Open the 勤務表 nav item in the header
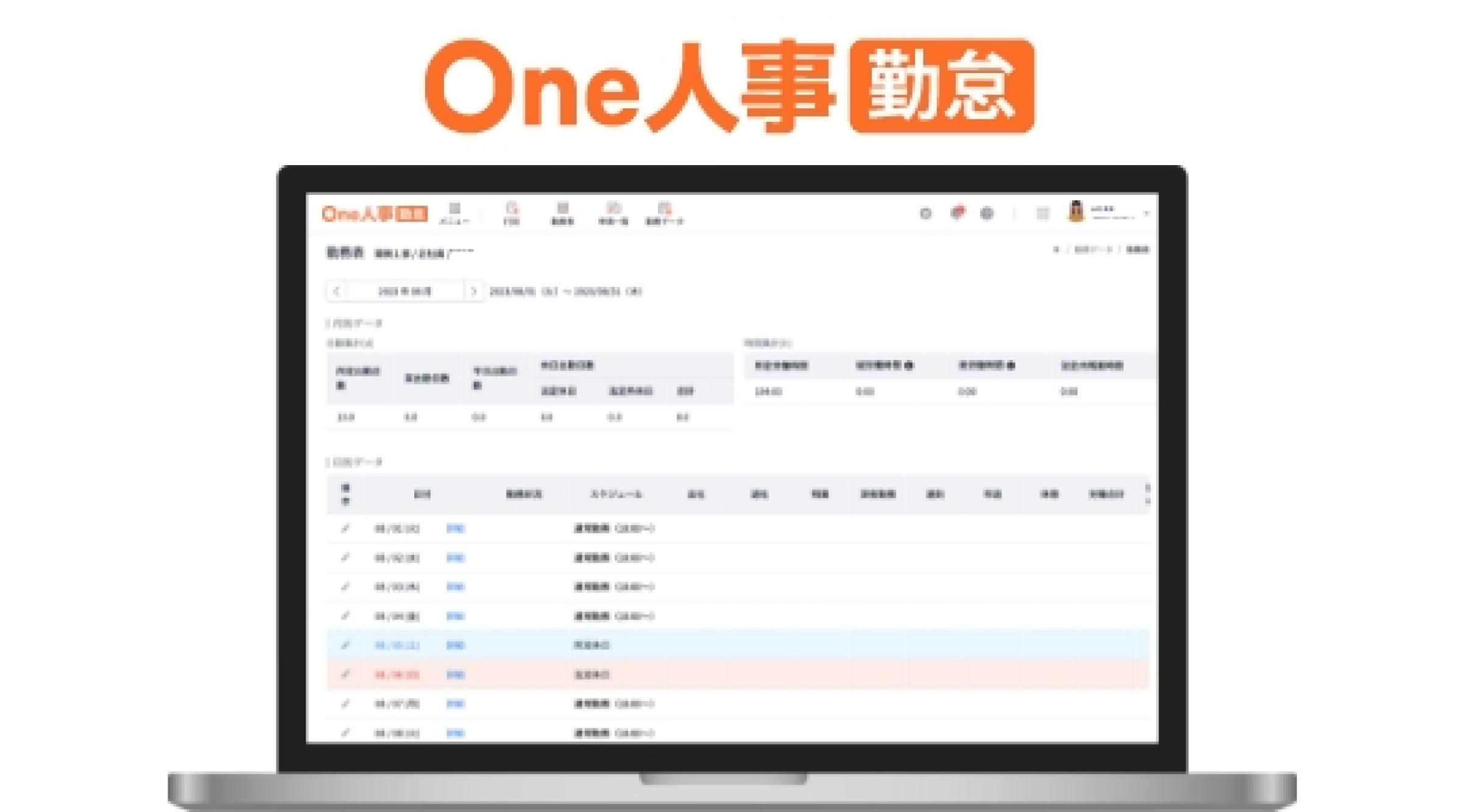 [x=562, y=214]
